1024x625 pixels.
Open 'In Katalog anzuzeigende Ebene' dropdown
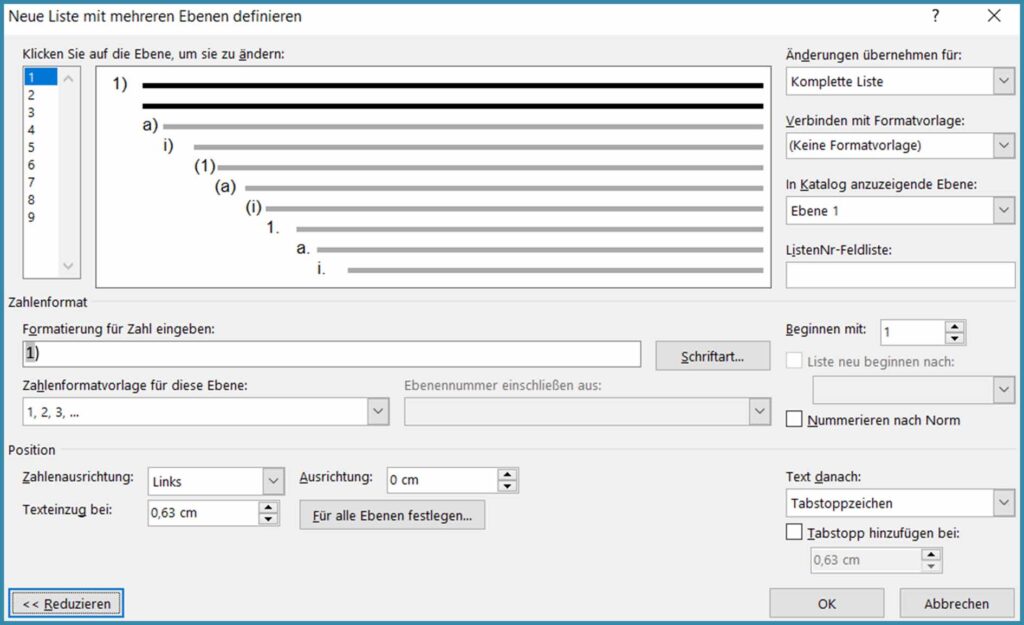(x=1004, y=211)
